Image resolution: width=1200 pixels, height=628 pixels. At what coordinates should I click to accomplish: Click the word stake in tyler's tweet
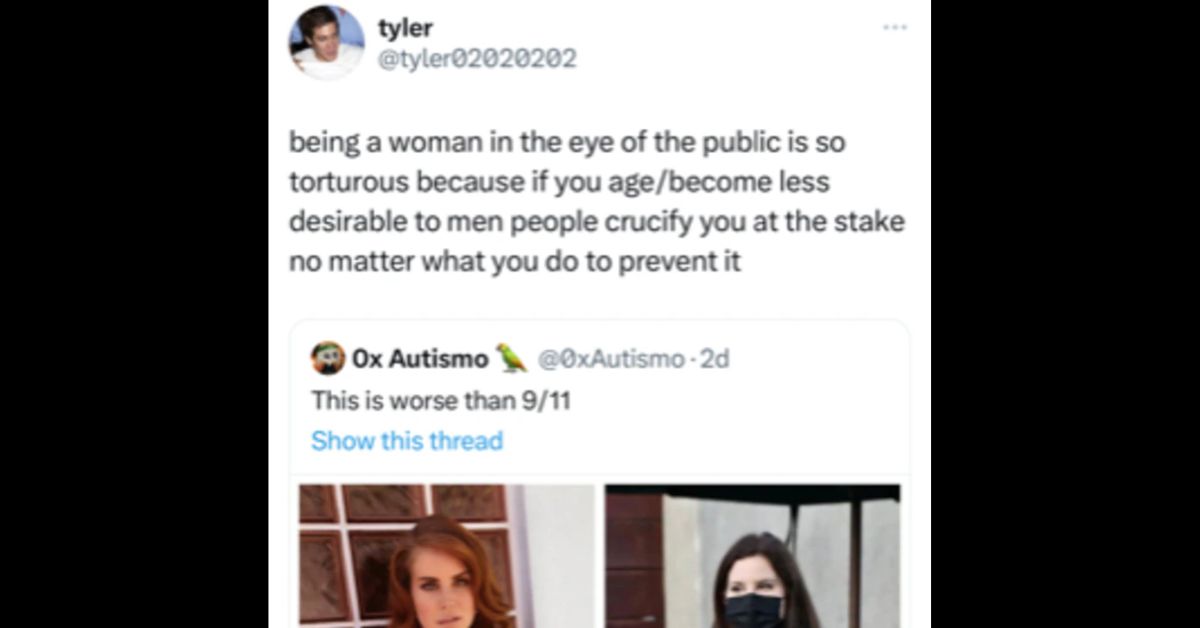coord(874,223)
